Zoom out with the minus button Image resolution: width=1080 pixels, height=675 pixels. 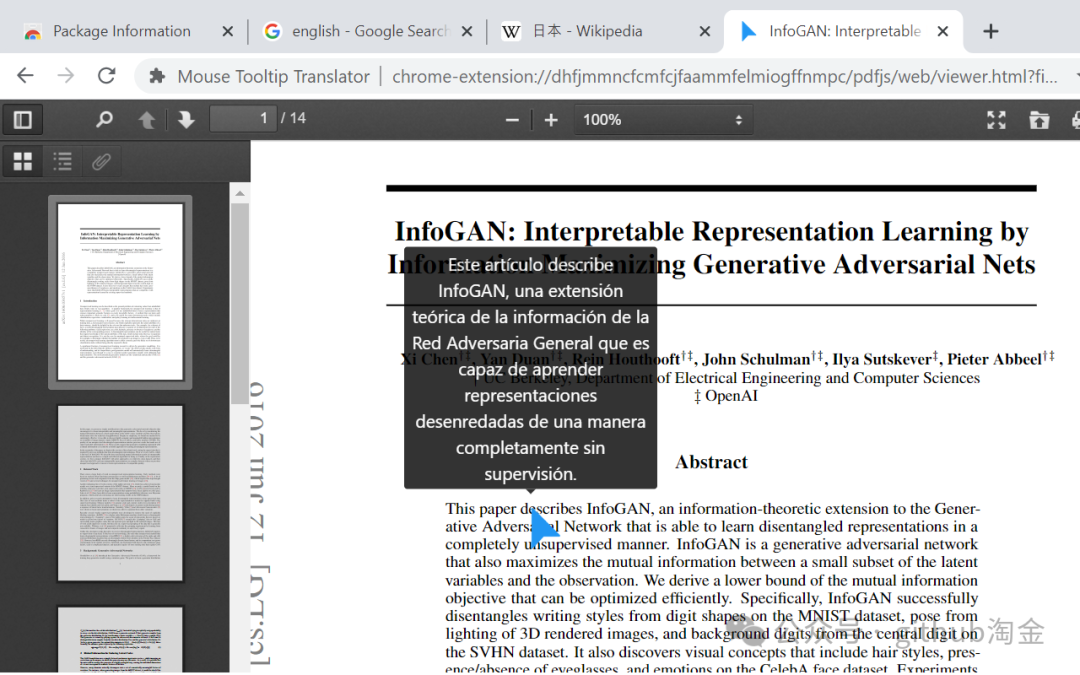(x=512, y=120)
